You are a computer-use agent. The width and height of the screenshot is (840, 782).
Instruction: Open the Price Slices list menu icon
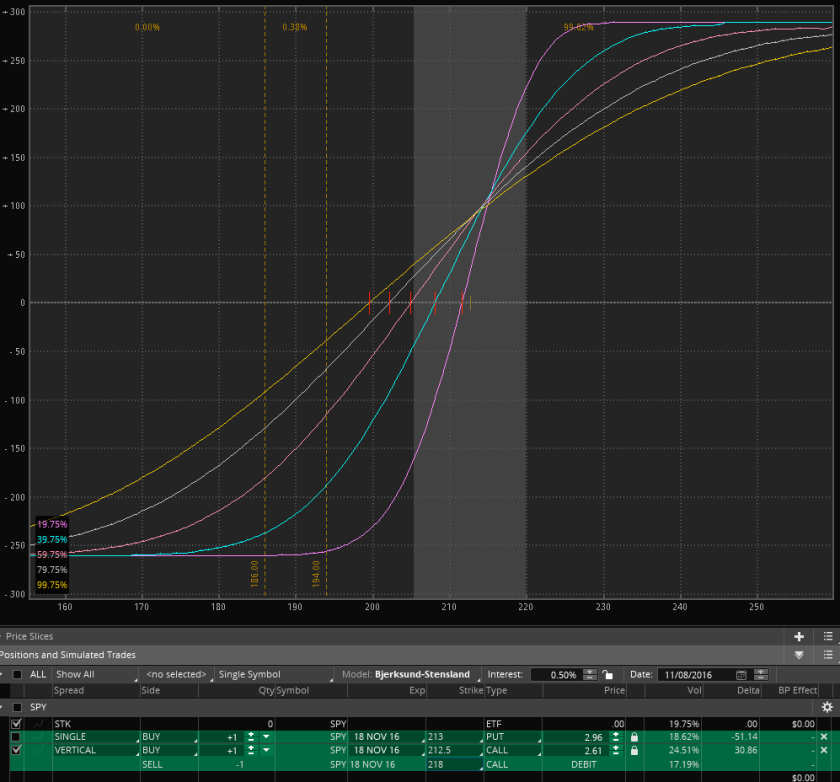[827, 636]
